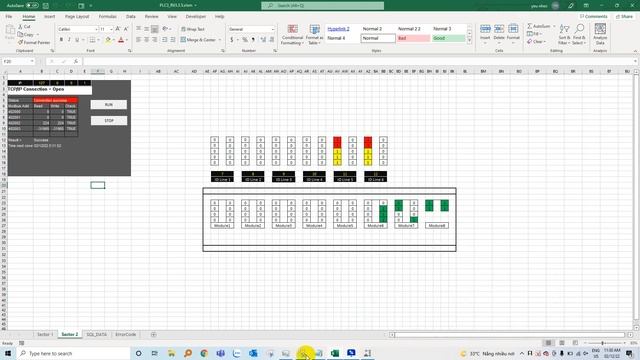Switch to the Page Layout tab
The width and height of the screenshot is (640, 360).
(77, 17)
